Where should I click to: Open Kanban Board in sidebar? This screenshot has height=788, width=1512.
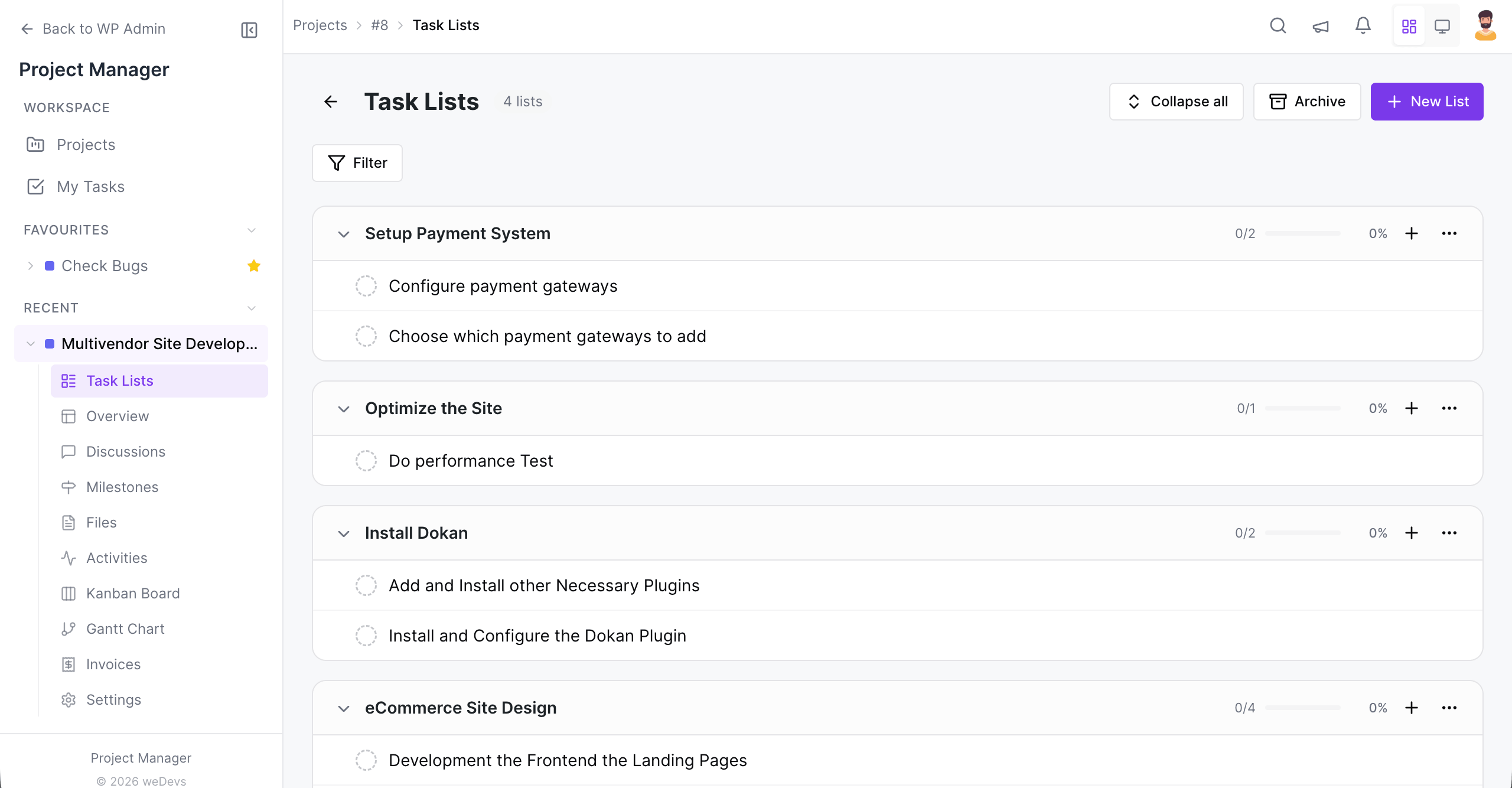tap(133, 593)
